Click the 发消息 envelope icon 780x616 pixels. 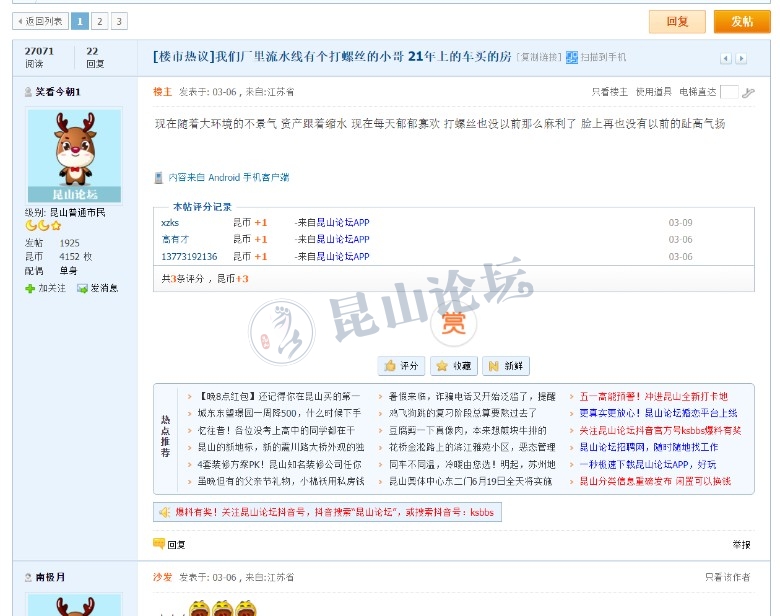pos(83,288)
